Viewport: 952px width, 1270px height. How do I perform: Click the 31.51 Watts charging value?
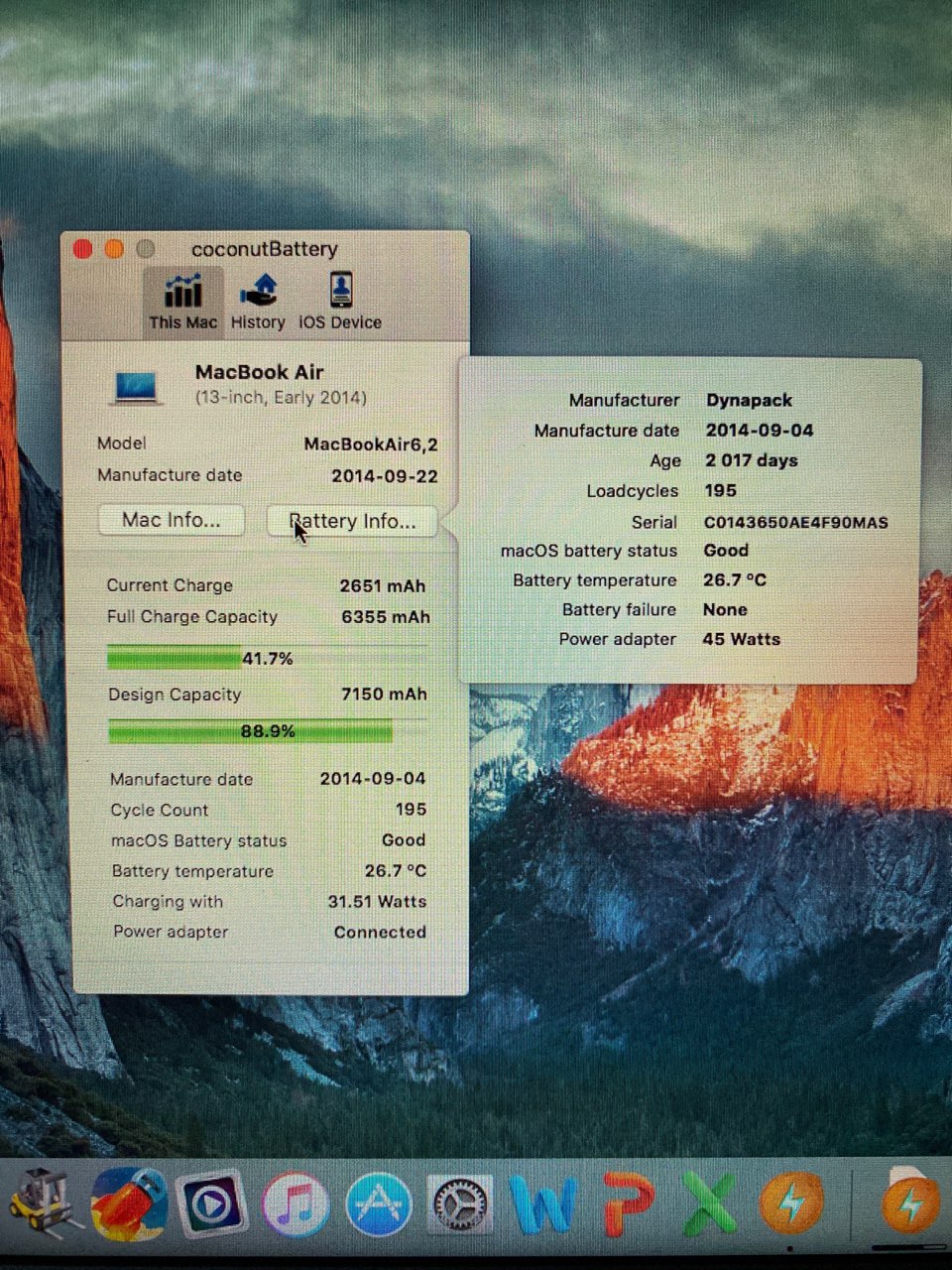coord(377,902)
